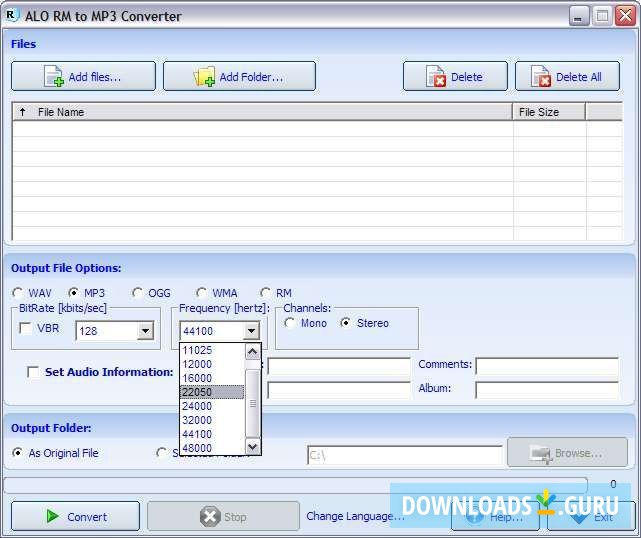Click the input field beside the Comments label
The height and width of the screenshot is (538, 641).
coord(547,366)
